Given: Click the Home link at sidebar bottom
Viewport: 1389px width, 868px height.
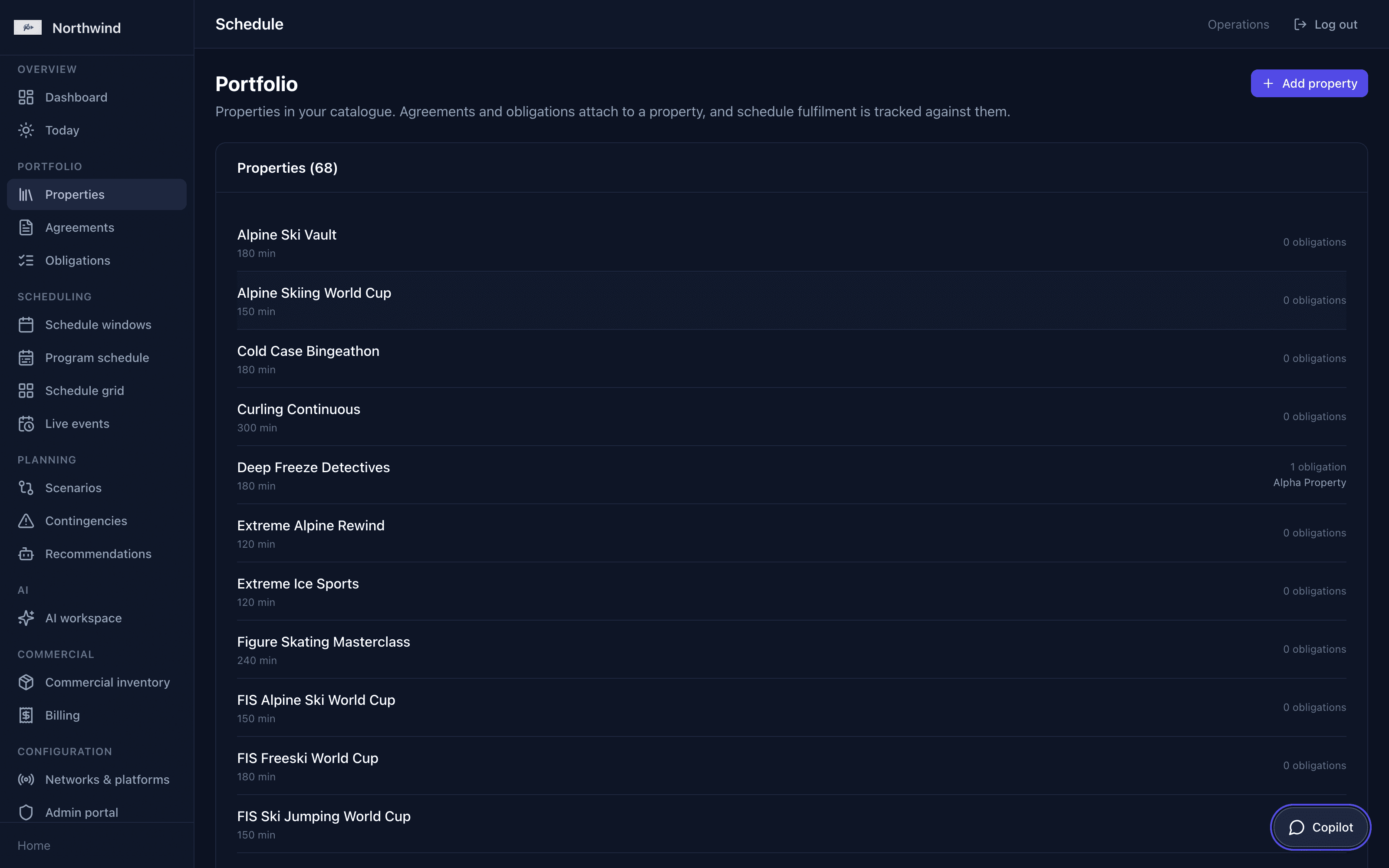Looking at the screenshot, I should coord(34,845).
